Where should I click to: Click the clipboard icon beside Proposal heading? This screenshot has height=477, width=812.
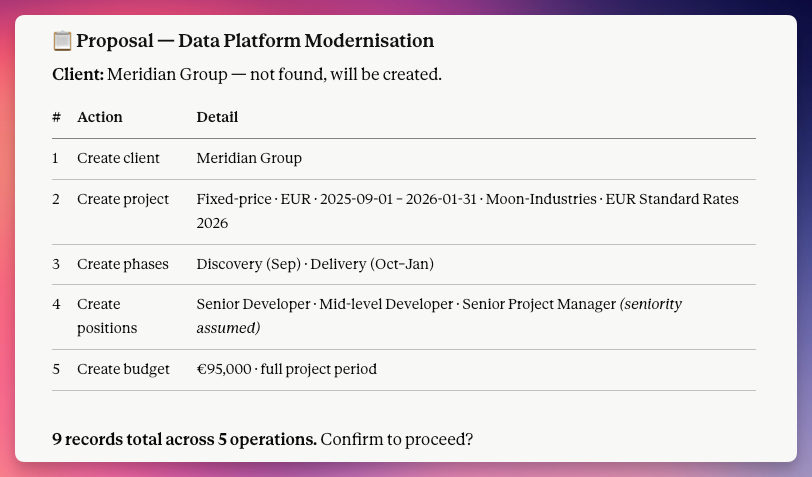(x=62, y=41)
